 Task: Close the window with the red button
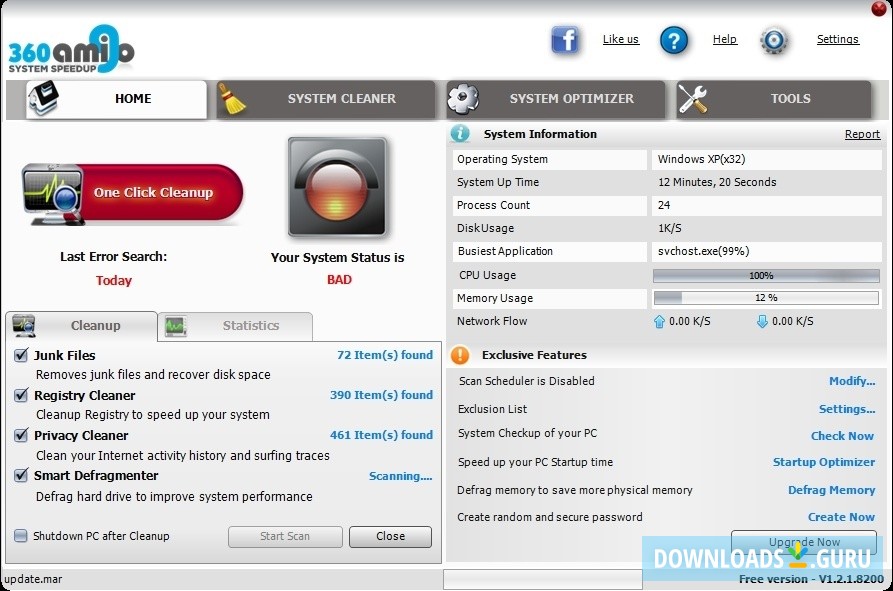point(880,8)
